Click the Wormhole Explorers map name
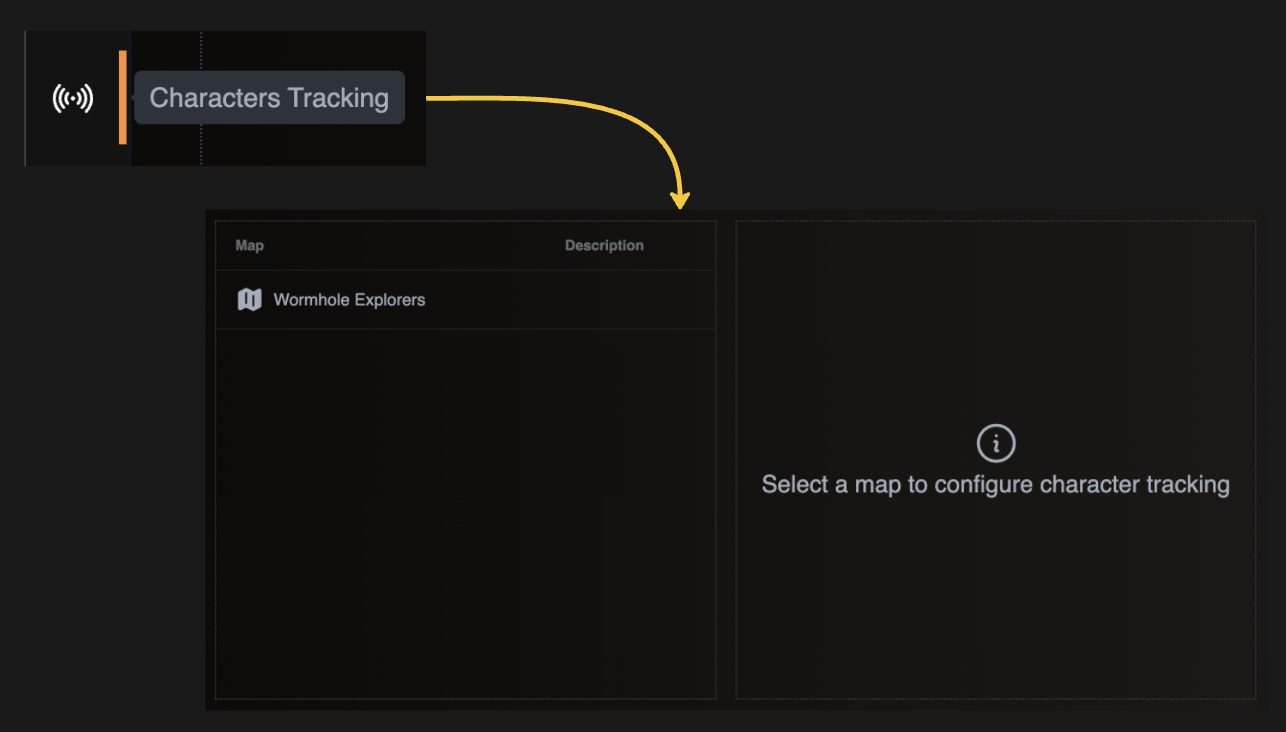 [348, 299]
